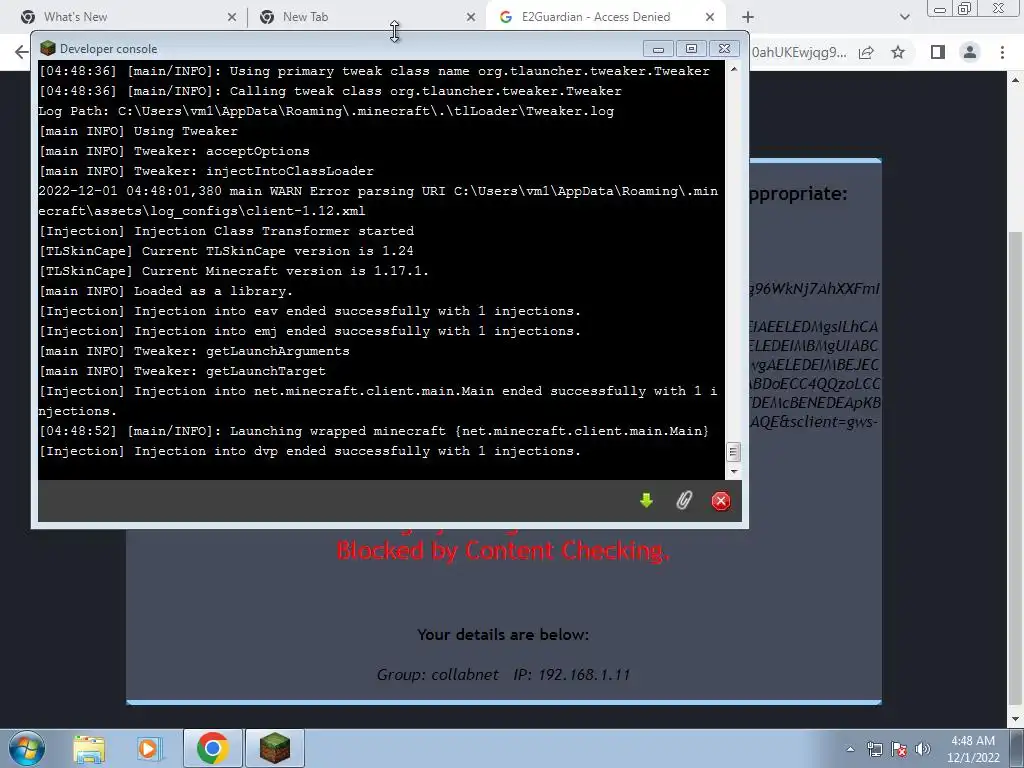The width and height of the screenshot is (1024, 768).
Task: Click 'Current TLSkinCape version is 1.24' line
Action: click(x=226, y=251)
